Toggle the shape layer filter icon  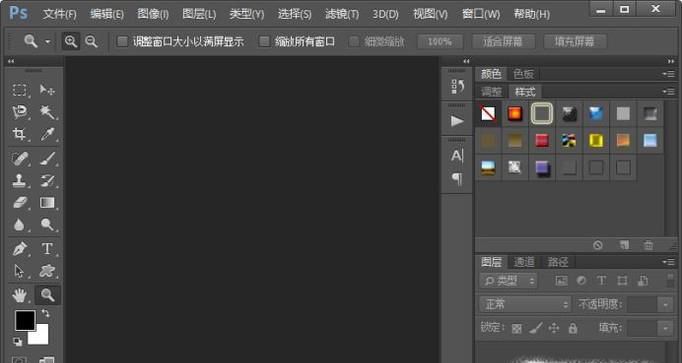pyautogui.click(x=622, y=281)
